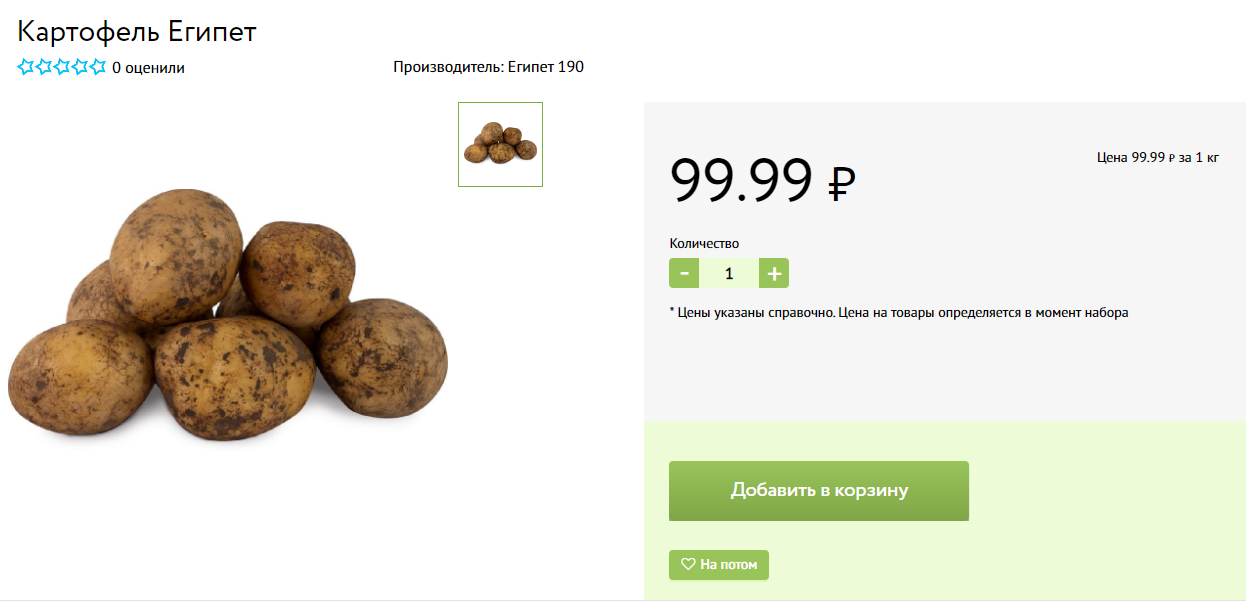Rate the product with the second star
The height and width of the screenshot is (603, 1246).
coord(44,67)
